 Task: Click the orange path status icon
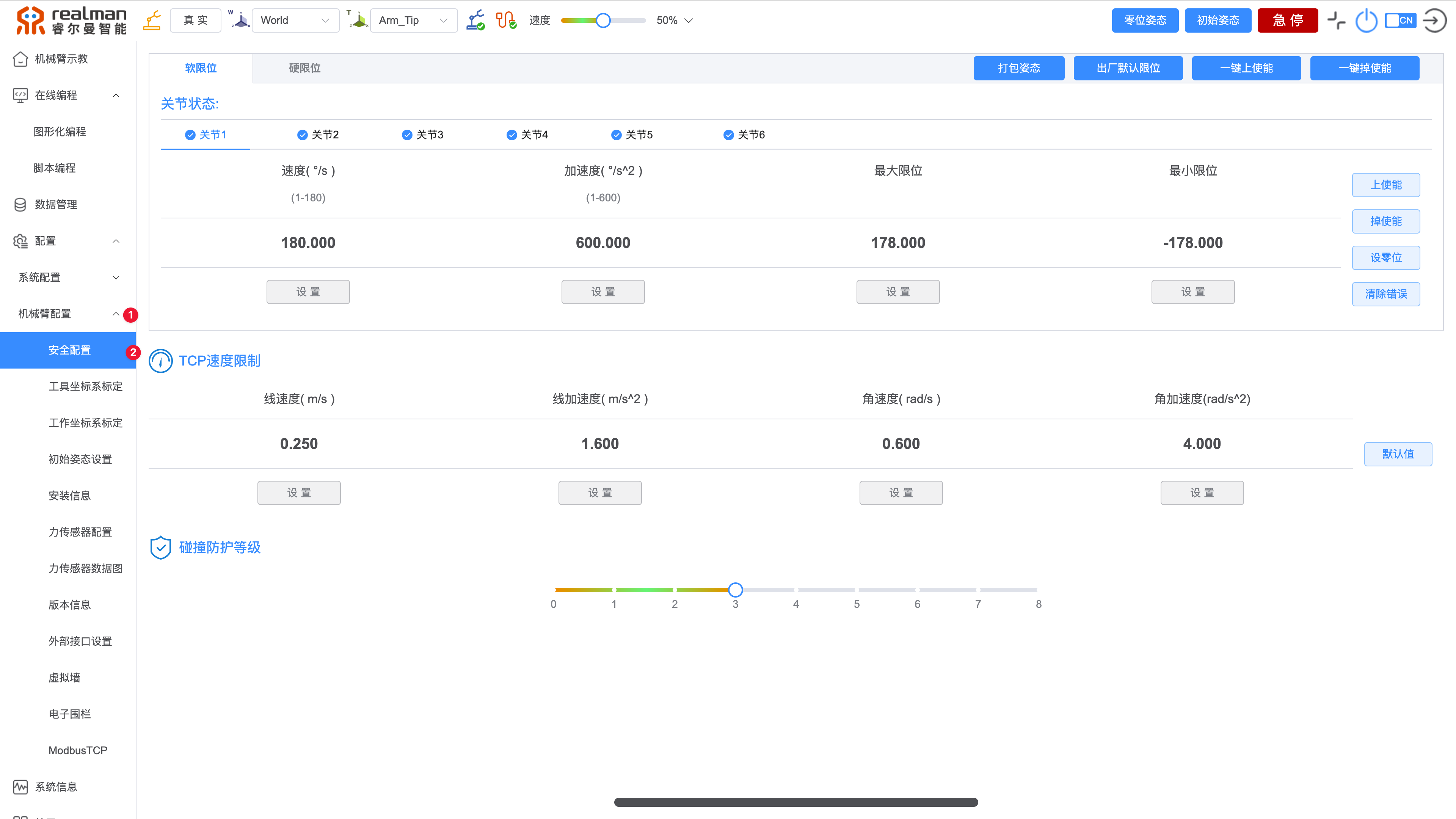pos(507,20)
